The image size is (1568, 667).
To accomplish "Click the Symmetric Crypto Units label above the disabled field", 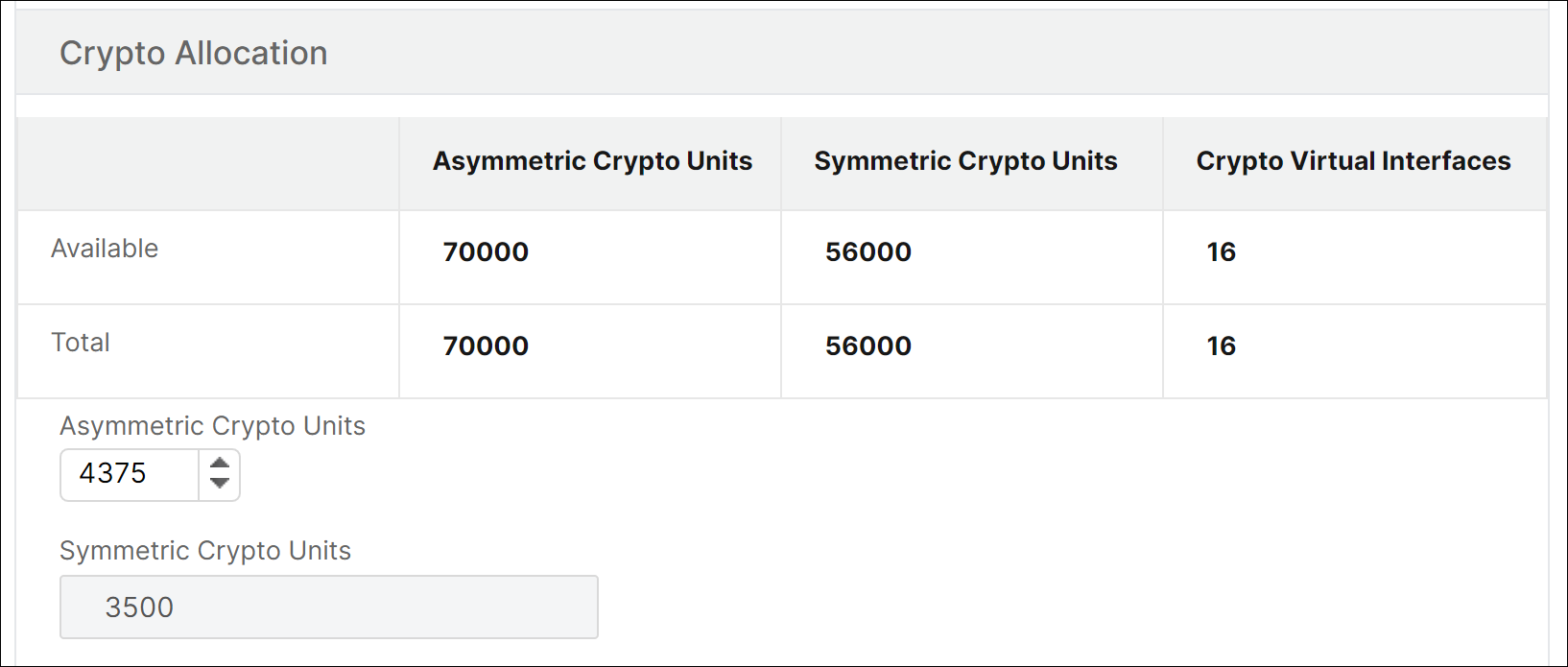I will pos(205,551).
